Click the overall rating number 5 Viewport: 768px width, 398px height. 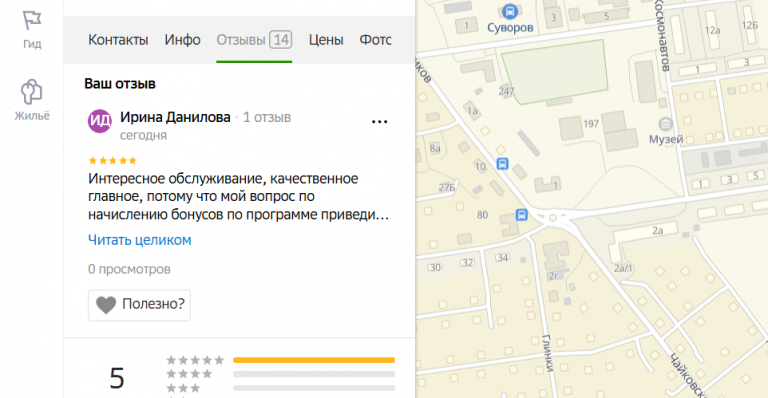117,379
